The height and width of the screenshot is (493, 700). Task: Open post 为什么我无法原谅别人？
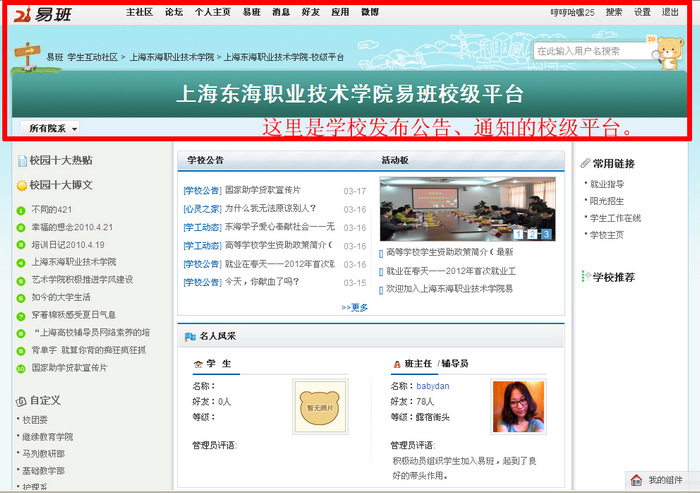270,209
